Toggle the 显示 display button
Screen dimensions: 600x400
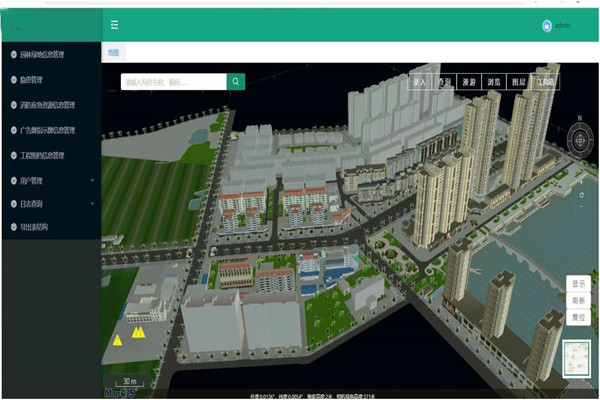click(x=577, y=284)
